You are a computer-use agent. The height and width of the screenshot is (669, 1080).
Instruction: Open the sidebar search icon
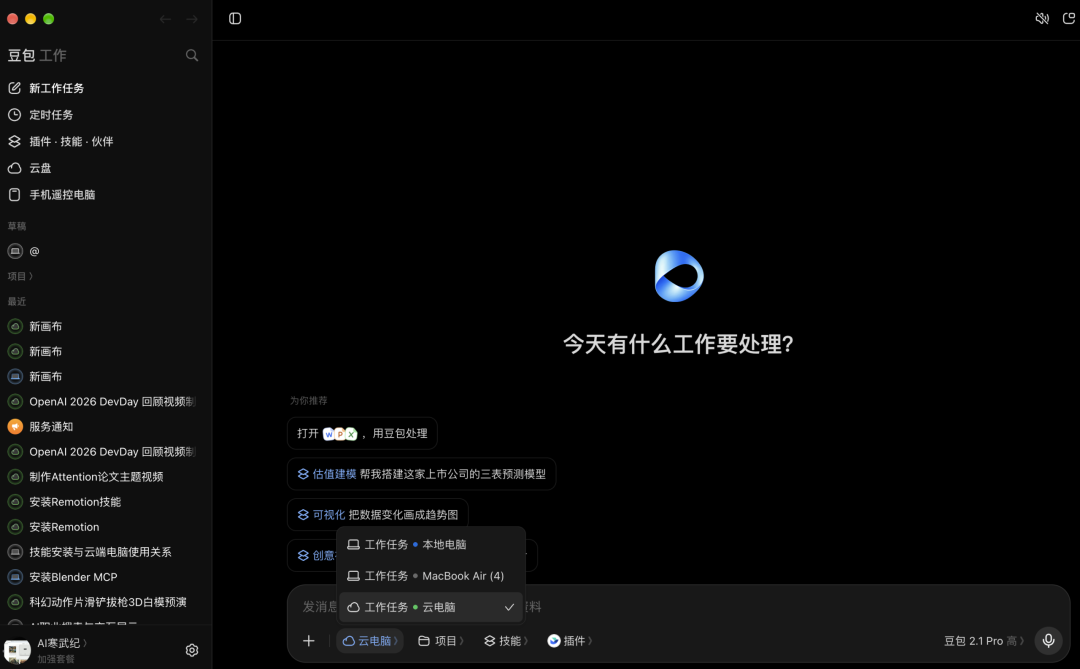pos(191,55)
